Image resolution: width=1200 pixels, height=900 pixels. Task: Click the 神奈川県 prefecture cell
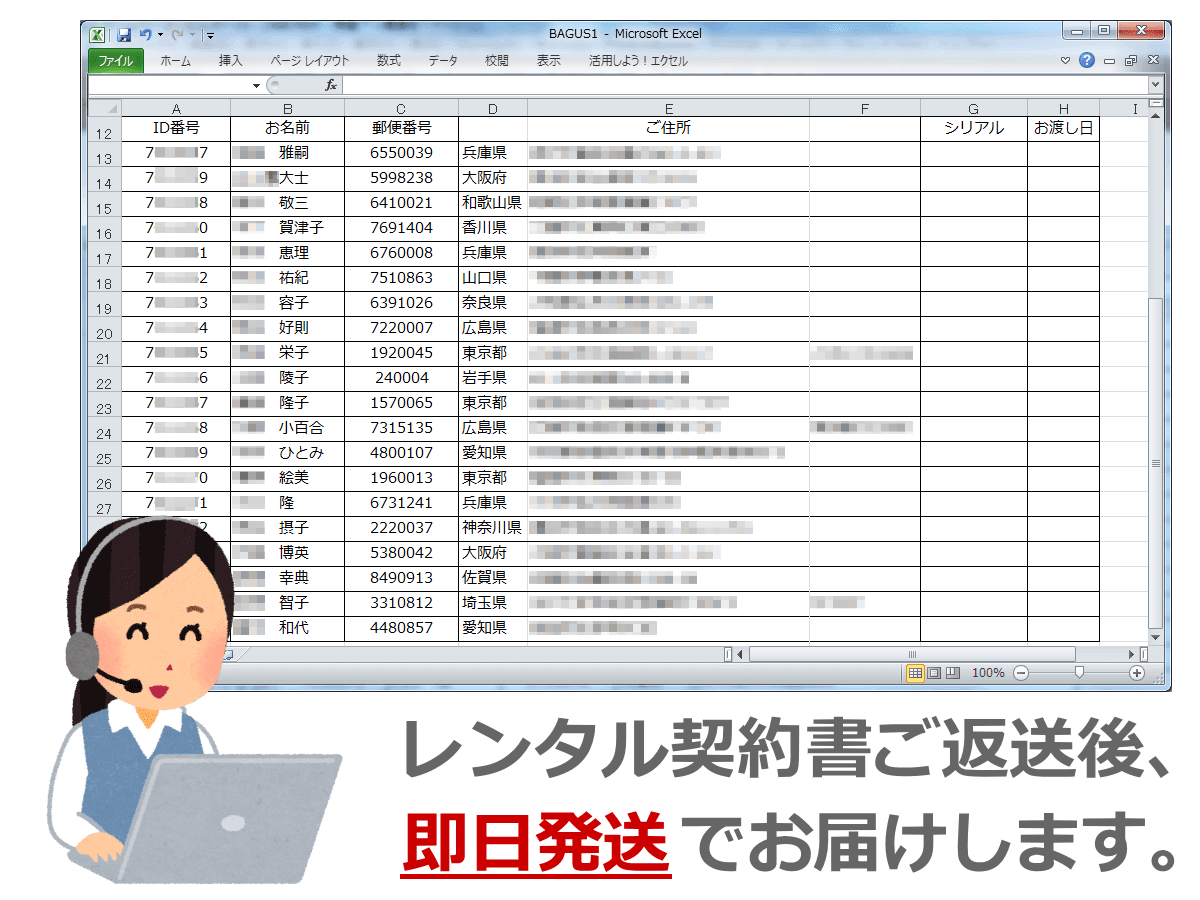[x=493, y=528]
